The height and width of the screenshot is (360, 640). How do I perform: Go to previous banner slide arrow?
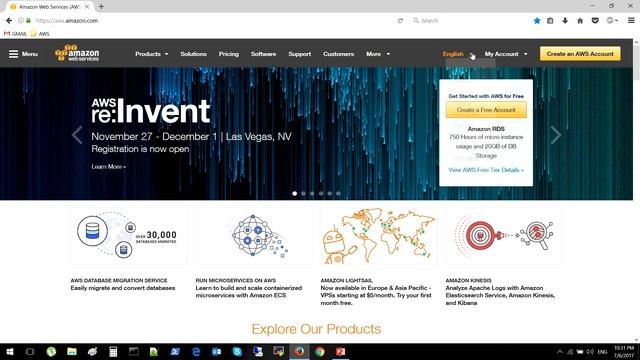coord(77,135)
